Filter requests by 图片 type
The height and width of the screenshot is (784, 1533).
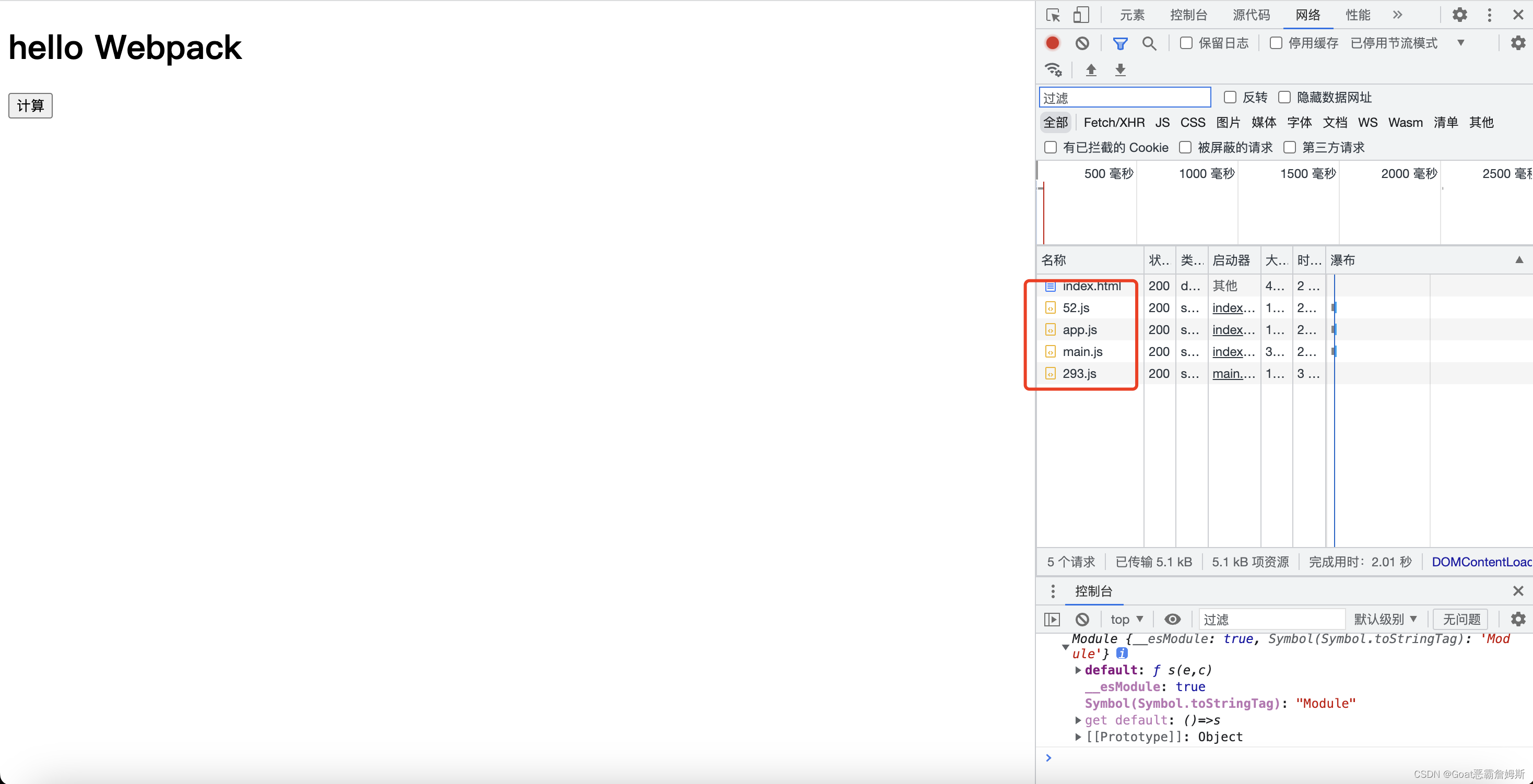tap(1228, 123)
